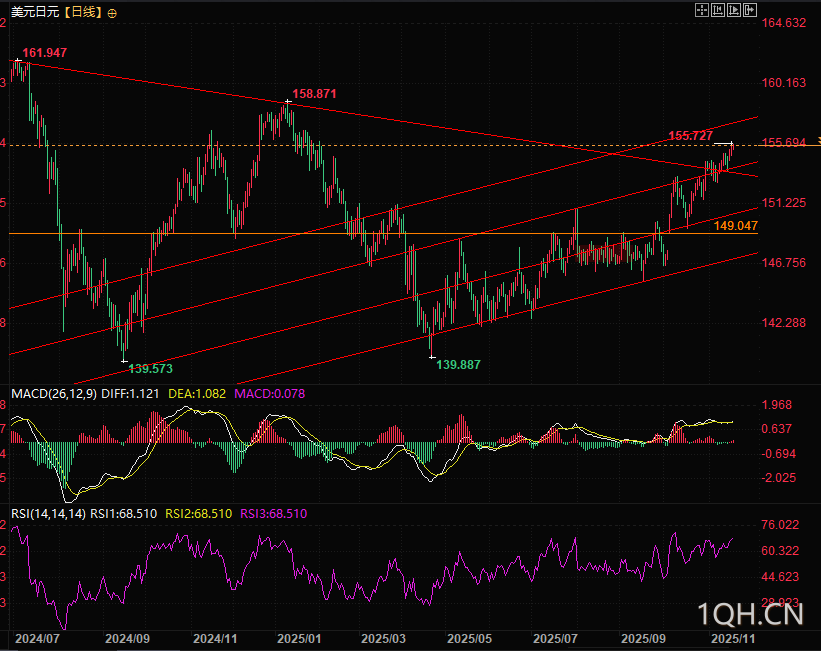Click the circled plus icon beside 日线
This screenshot has width=821, height=651.
click(x=111, y=13)
